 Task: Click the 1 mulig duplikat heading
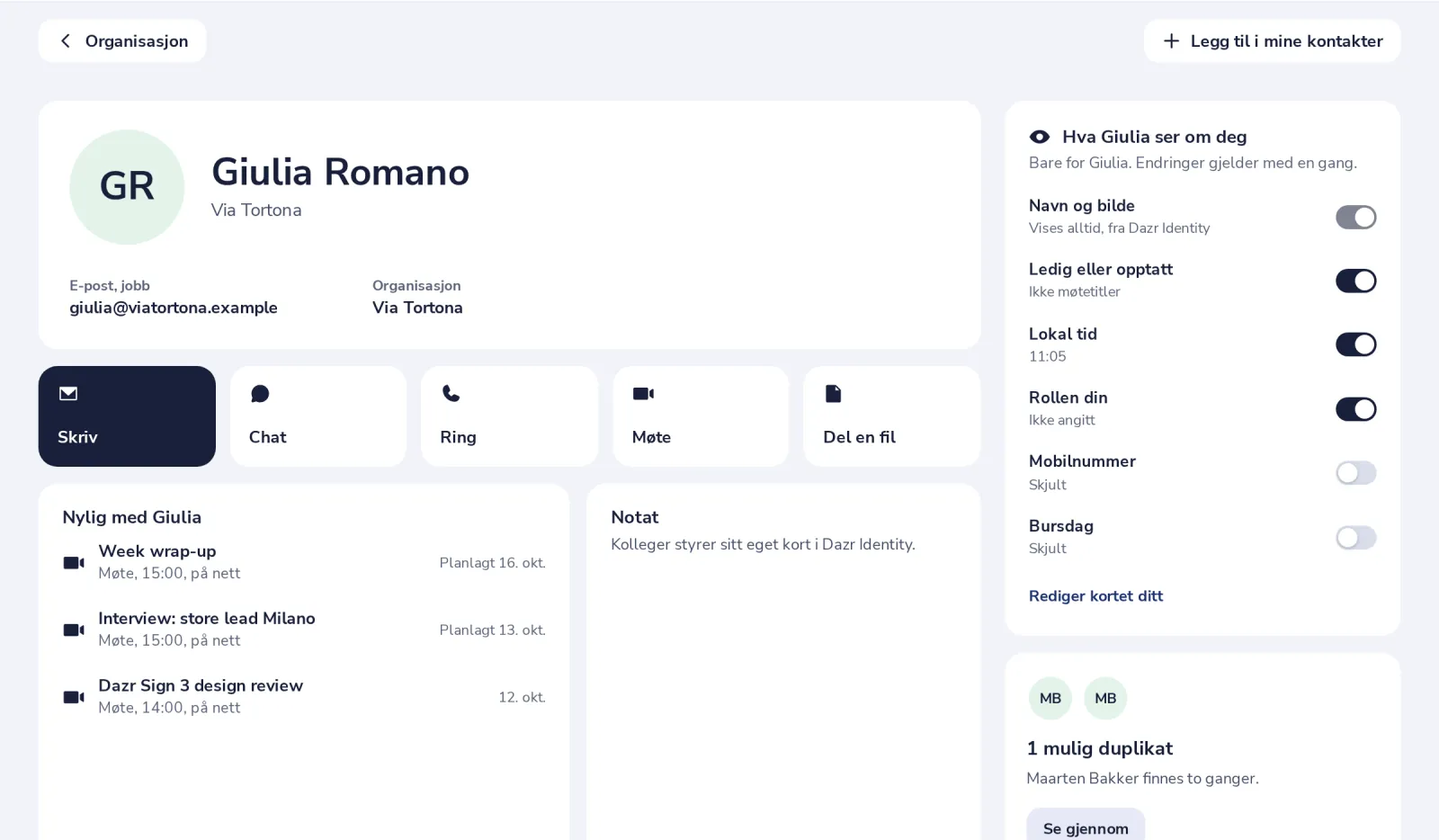(x=1100, y=748)
